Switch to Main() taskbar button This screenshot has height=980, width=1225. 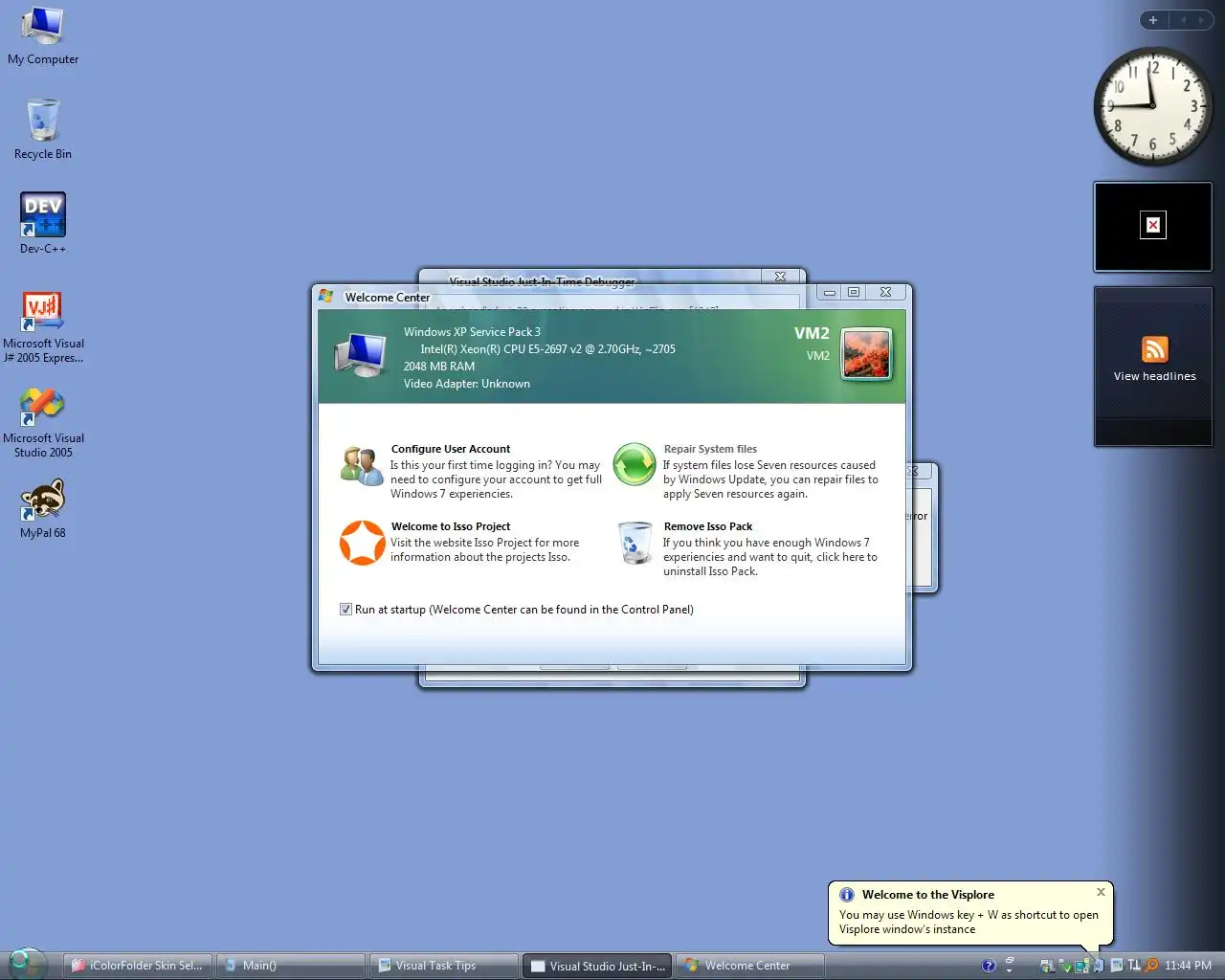[x=291, y=966]
